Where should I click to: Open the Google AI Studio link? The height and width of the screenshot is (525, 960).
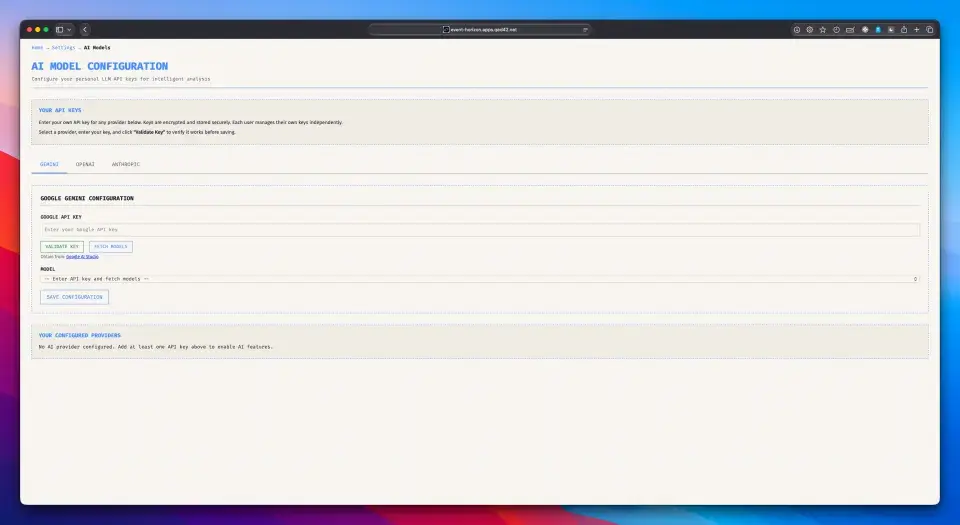coord(82,257)
